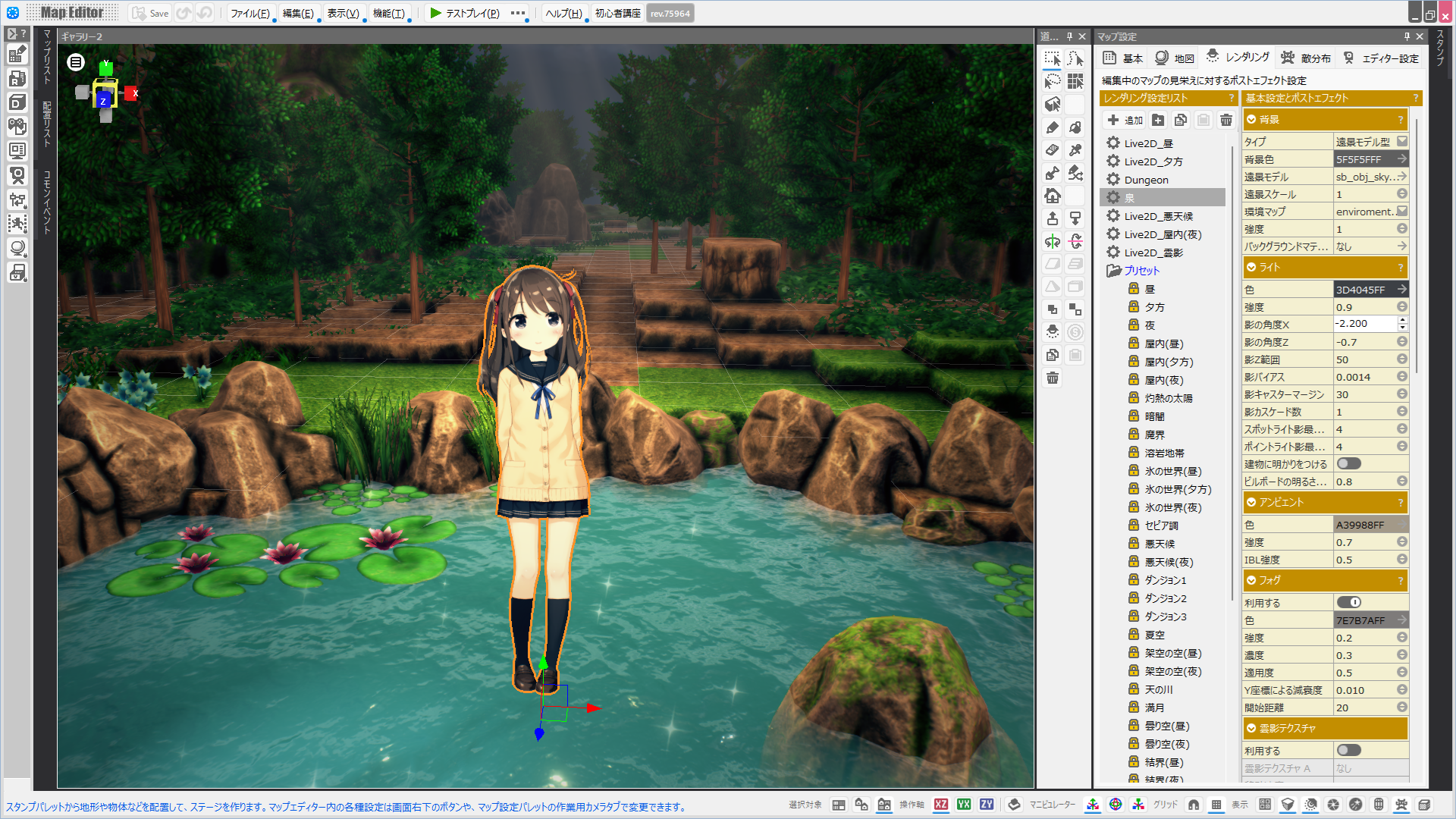This screenshot has height=819, width=1456.
Task: Open the ヘルプ(H) help button
Action: [564, 14]
